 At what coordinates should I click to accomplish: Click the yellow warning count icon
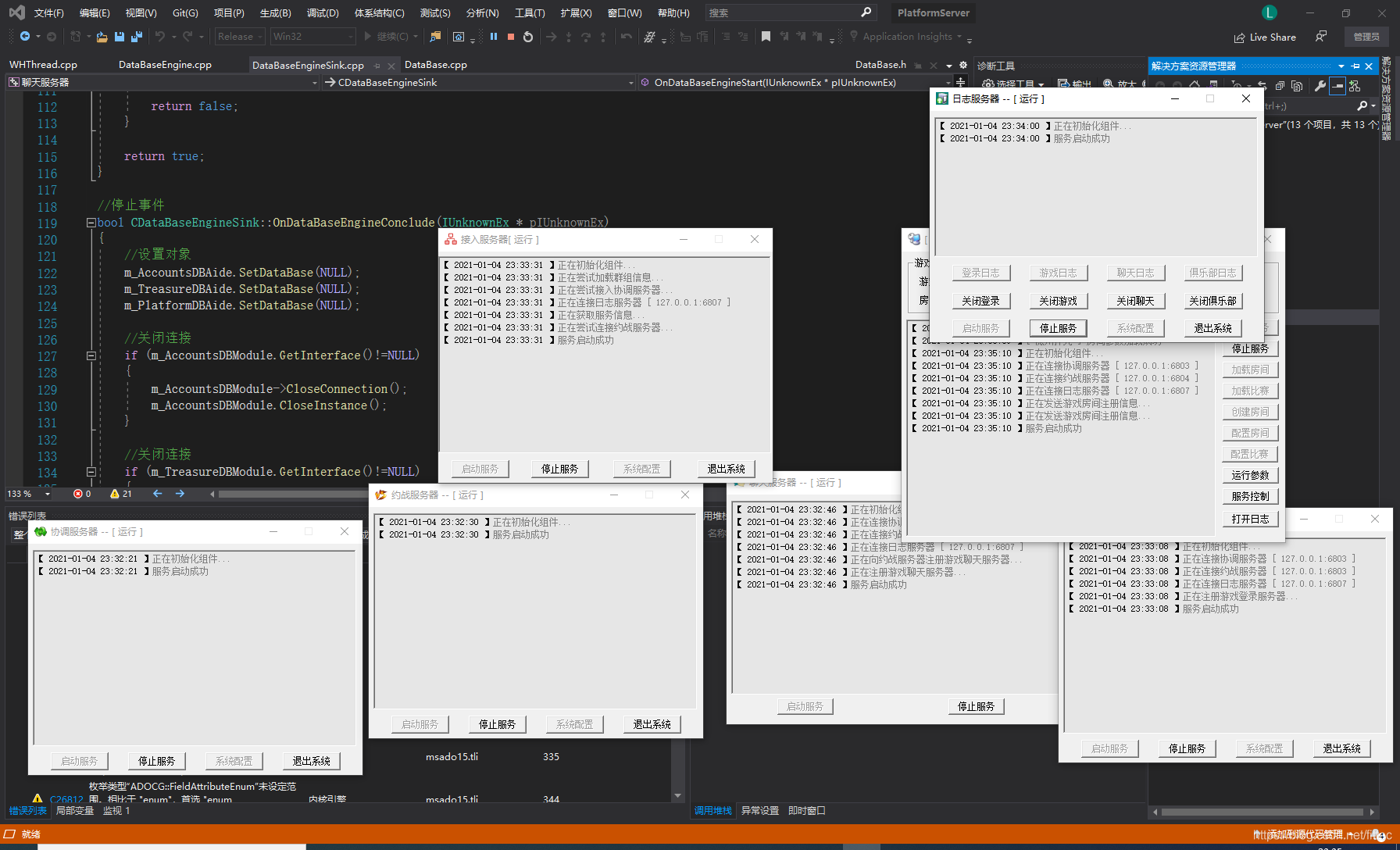(115, 494)
